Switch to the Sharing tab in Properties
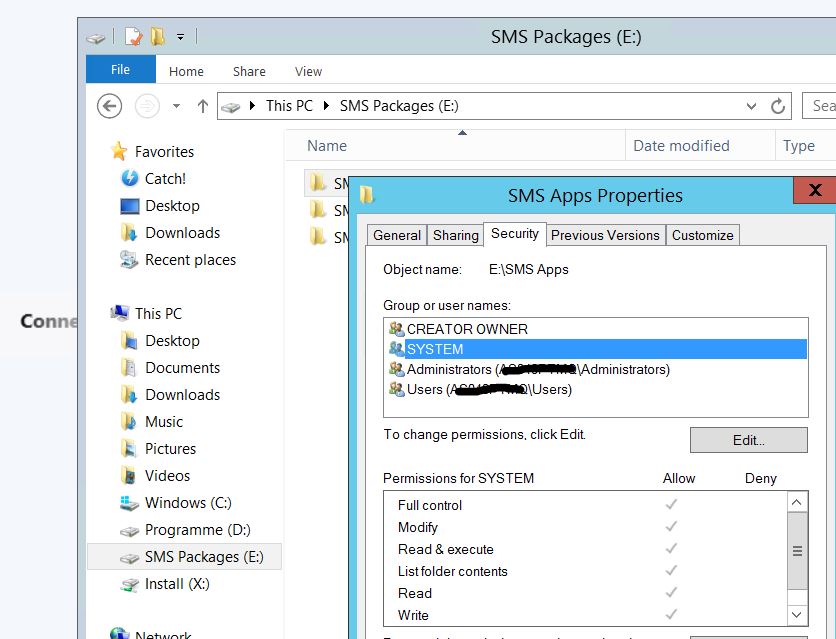This screenshot has width=836, height=639. click(x=456, y=235)
